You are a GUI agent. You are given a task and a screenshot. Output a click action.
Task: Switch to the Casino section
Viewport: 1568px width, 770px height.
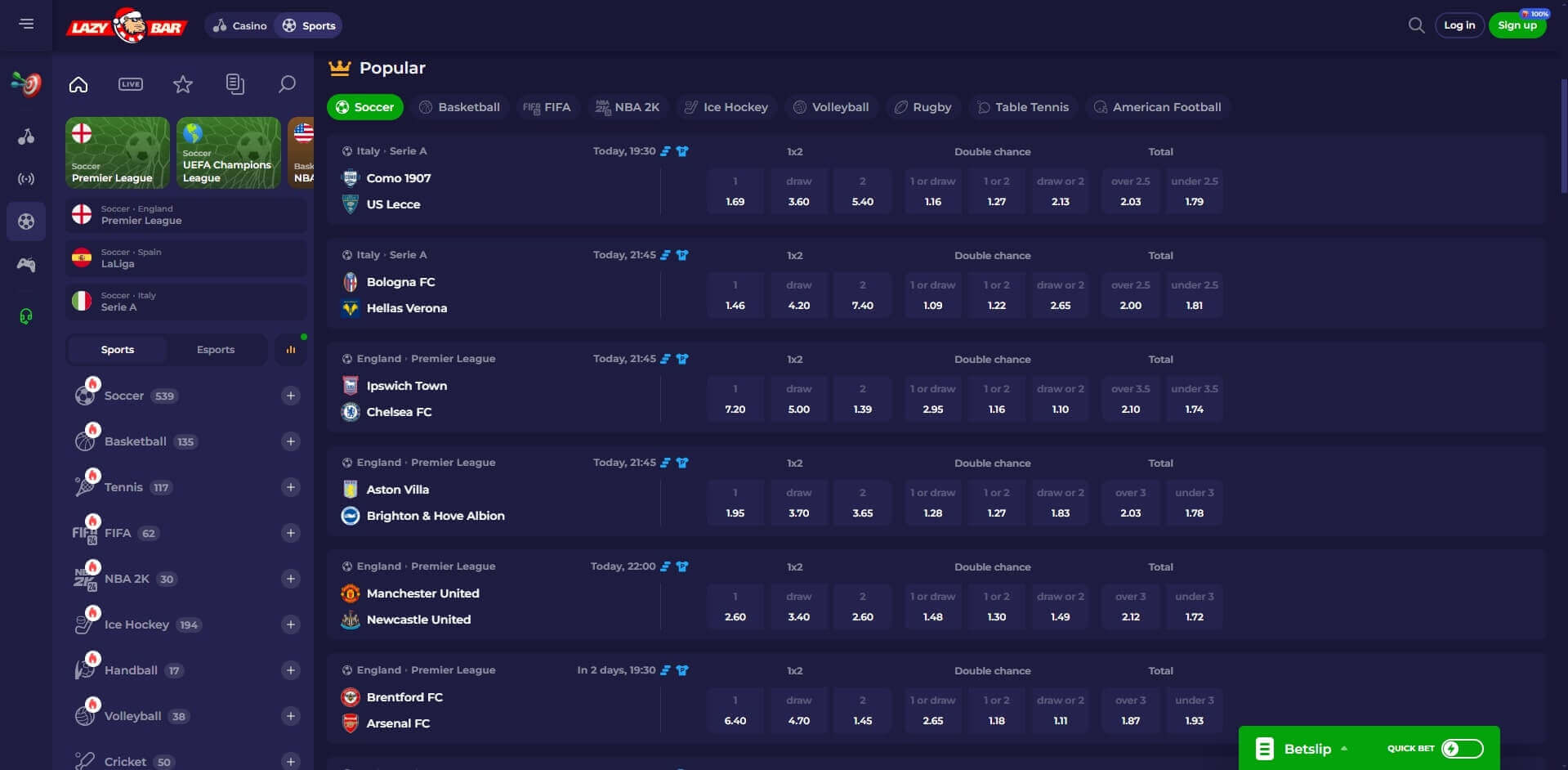point(240,25)
